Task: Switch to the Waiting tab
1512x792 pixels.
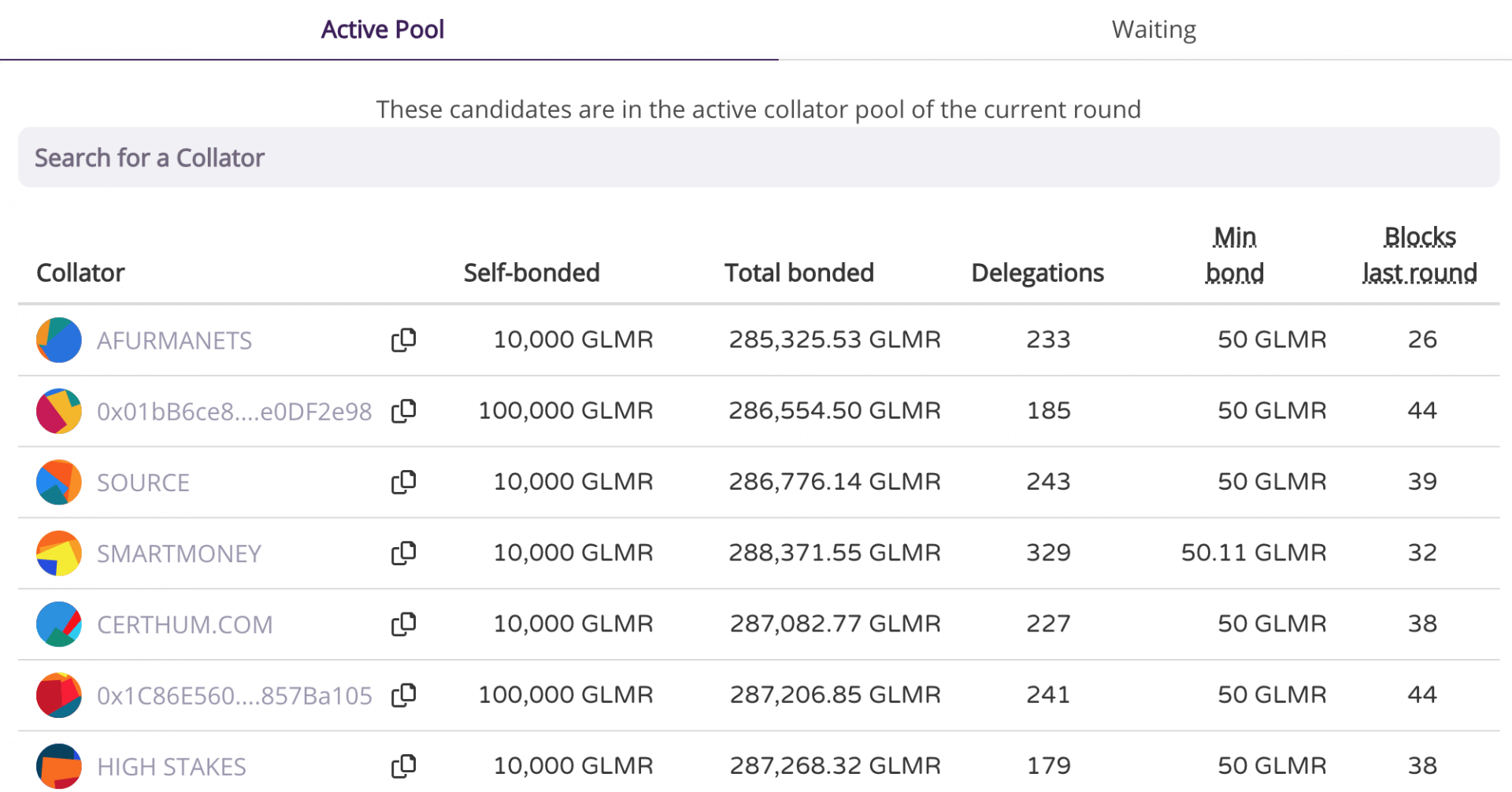Action: click(x=1153, y=29)
